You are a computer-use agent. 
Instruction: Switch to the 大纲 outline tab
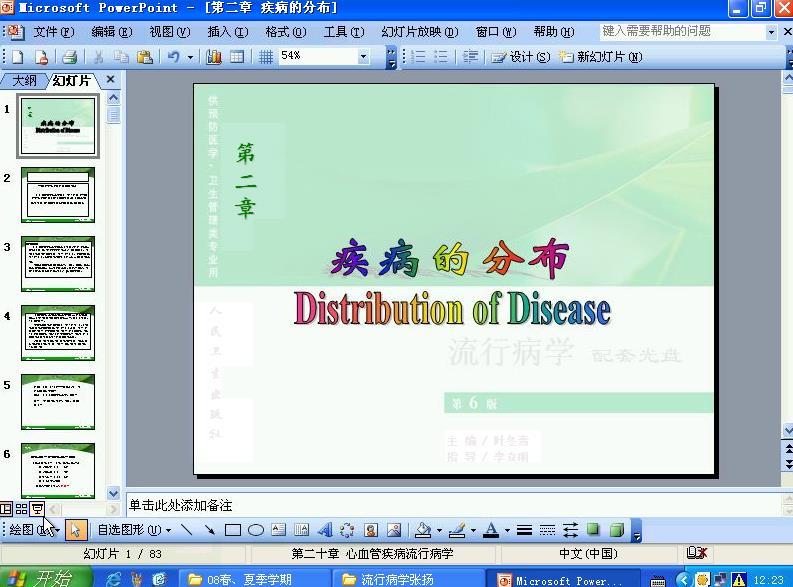[x=24, y=80]
